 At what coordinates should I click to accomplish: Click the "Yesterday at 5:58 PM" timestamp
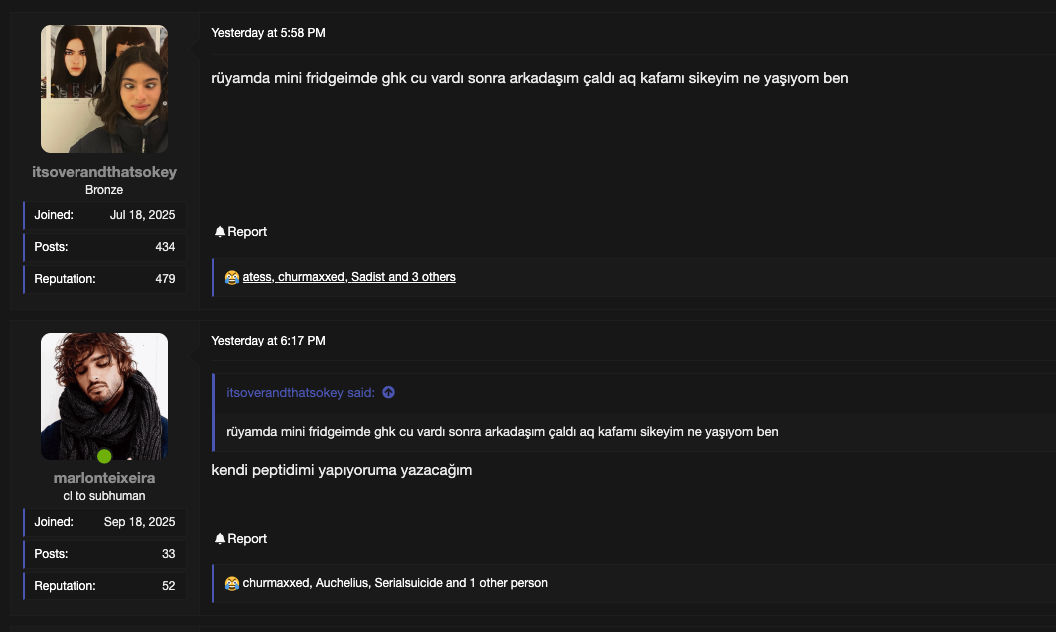[x=268, y=33]
